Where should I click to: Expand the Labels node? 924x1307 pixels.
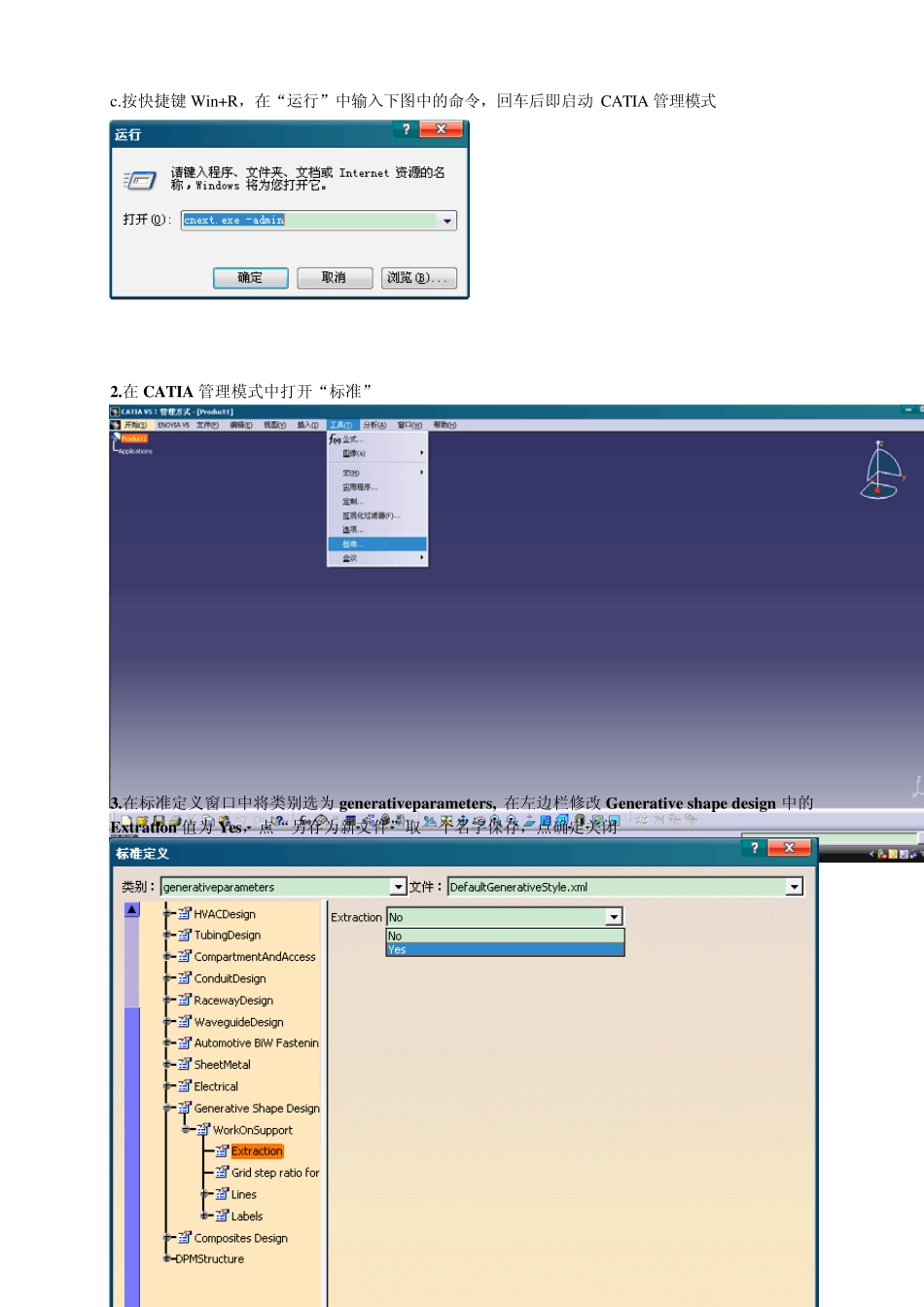pos(204,1216)
